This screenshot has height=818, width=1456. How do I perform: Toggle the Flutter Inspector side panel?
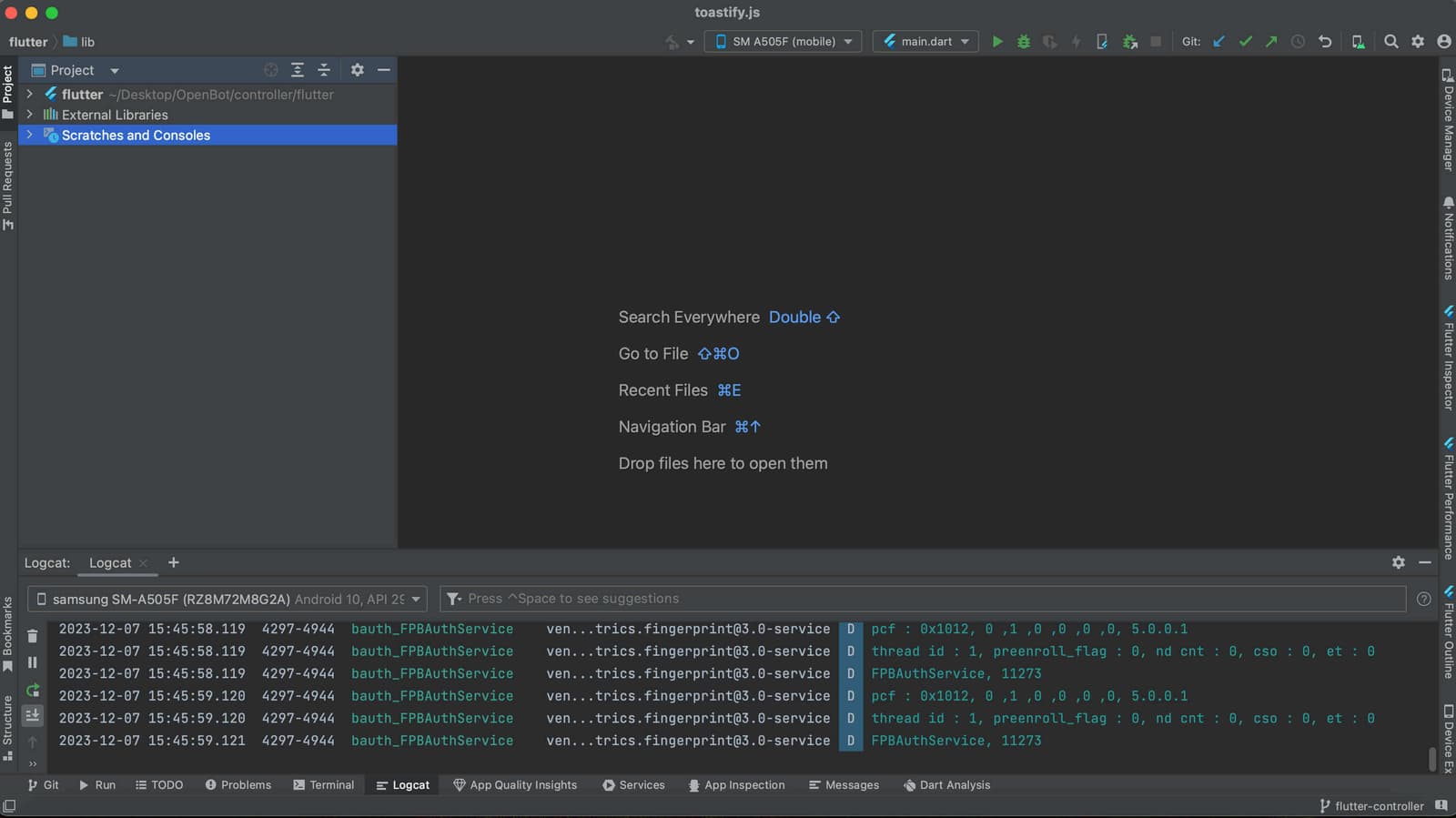[x=1448, y=358]
